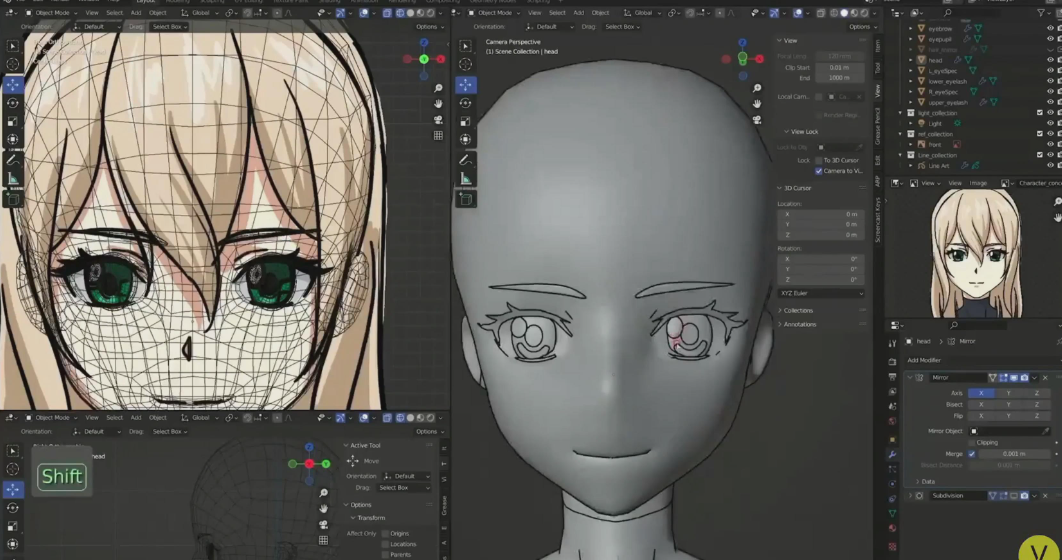Hide the upper_eyelash object in outliner
This screenshot has height=560, width=1062.
click(1050, 102)
